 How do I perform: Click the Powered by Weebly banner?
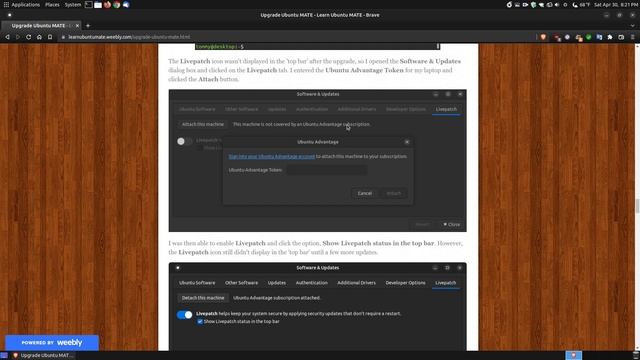click(52, 342)
